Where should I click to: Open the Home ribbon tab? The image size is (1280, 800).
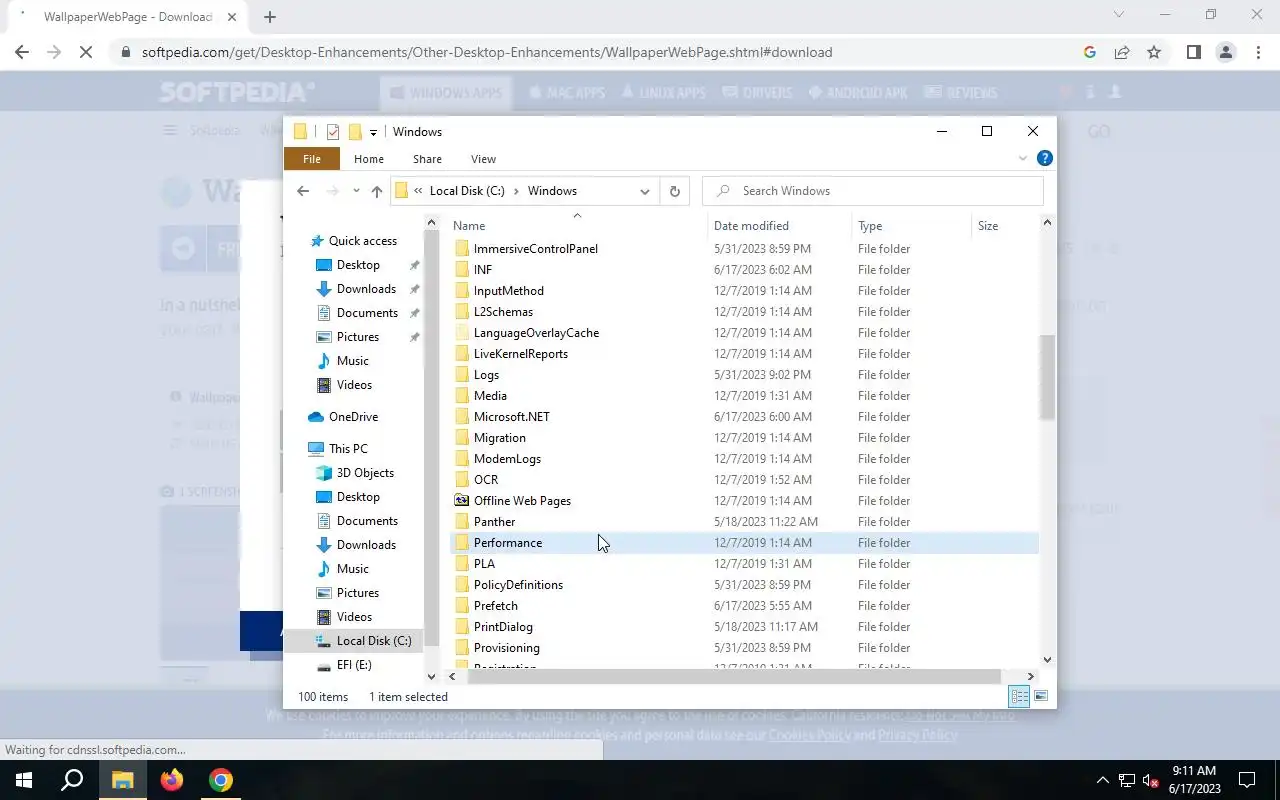[x=369, y=159]
